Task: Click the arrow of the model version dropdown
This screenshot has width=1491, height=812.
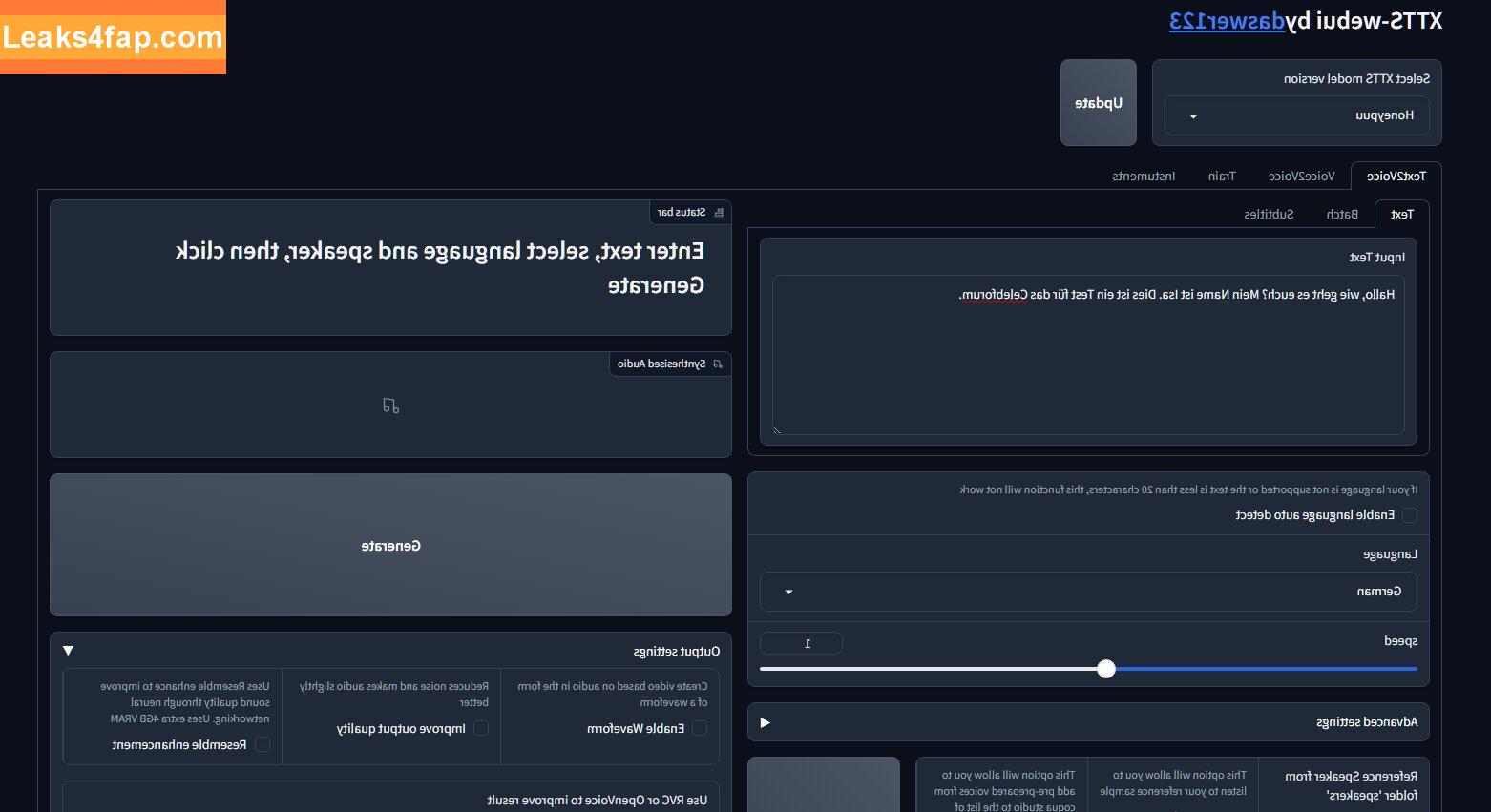Action: coord(1193,116)
